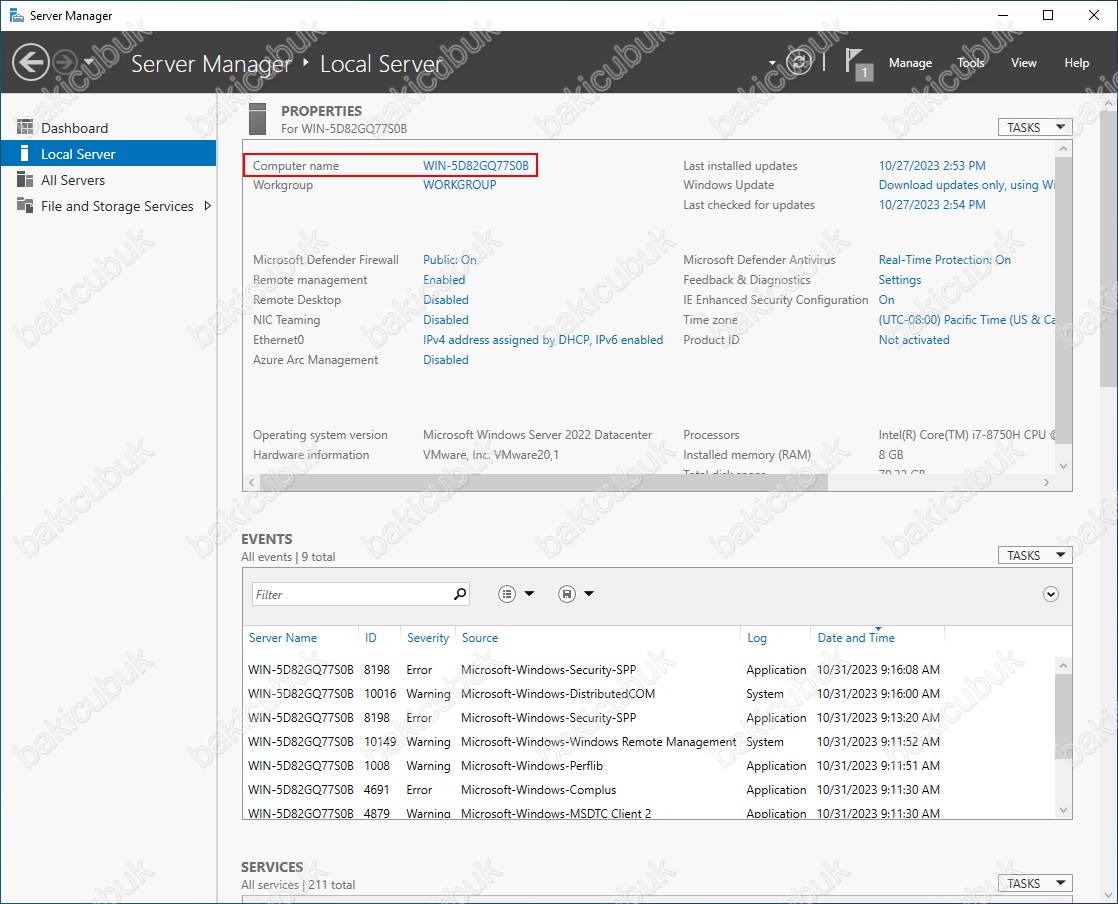1118x904 pixels.
Task: Click the WORKGROUP link
Action: coord(459,185)
